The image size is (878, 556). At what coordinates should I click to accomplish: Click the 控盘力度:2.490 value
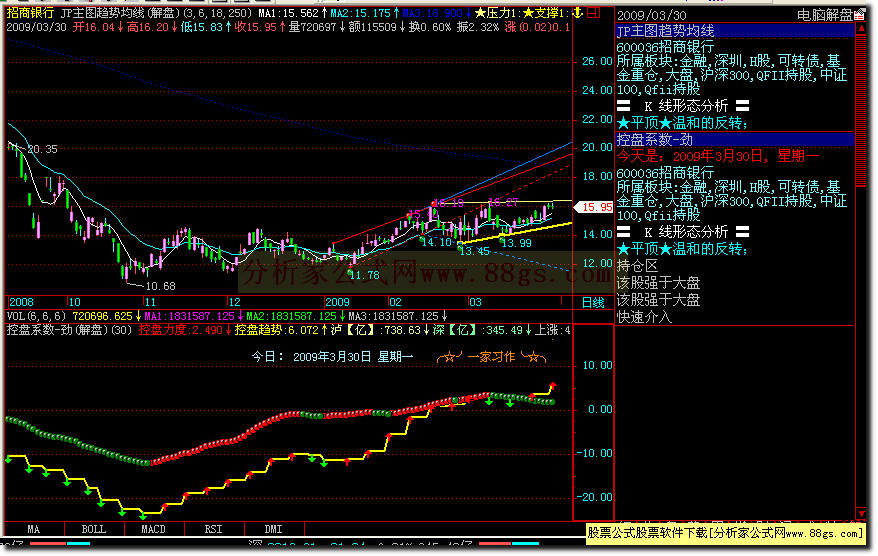[181, 330]
